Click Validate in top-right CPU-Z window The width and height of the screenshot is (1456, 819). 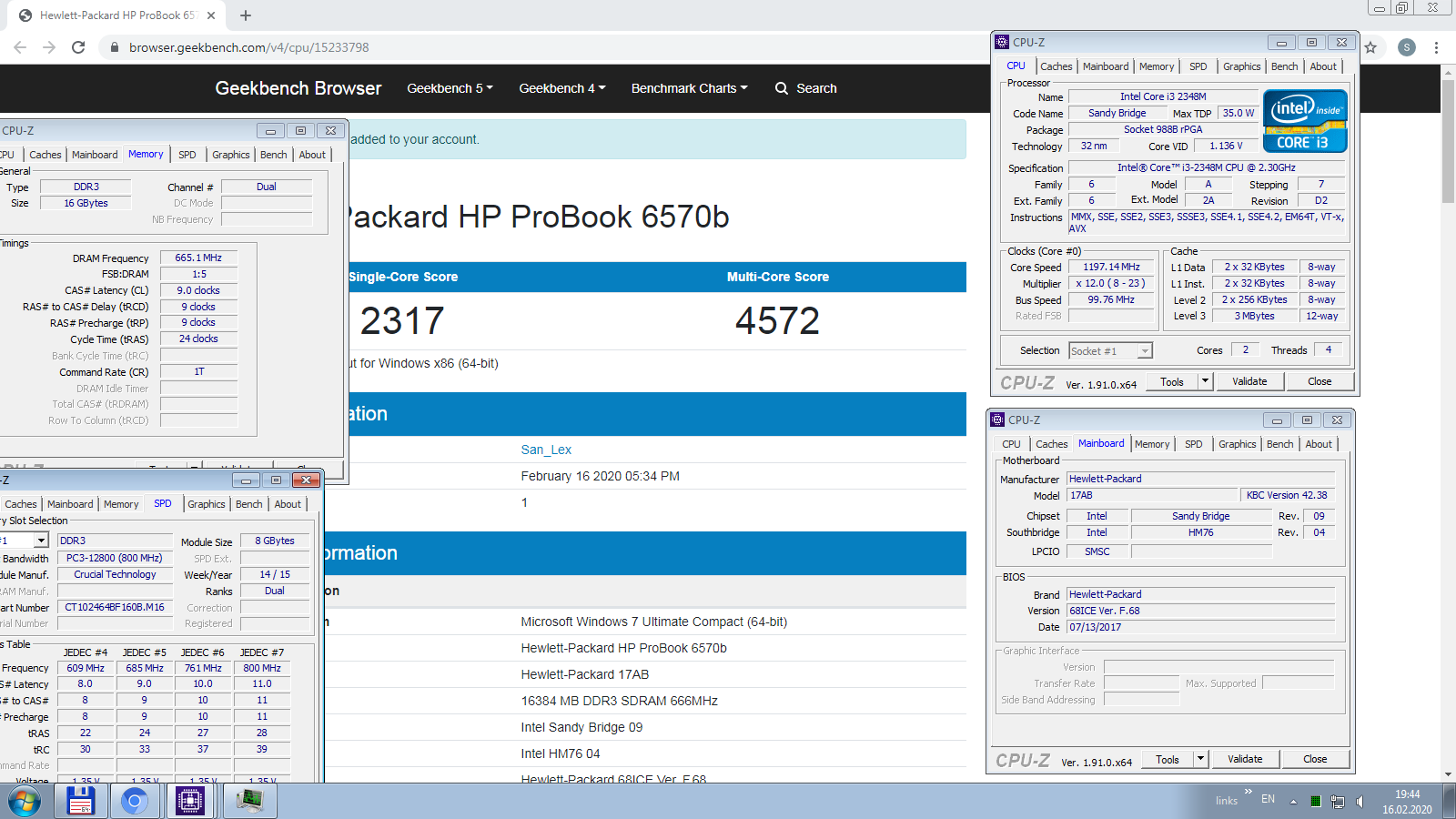[1249, 381]
